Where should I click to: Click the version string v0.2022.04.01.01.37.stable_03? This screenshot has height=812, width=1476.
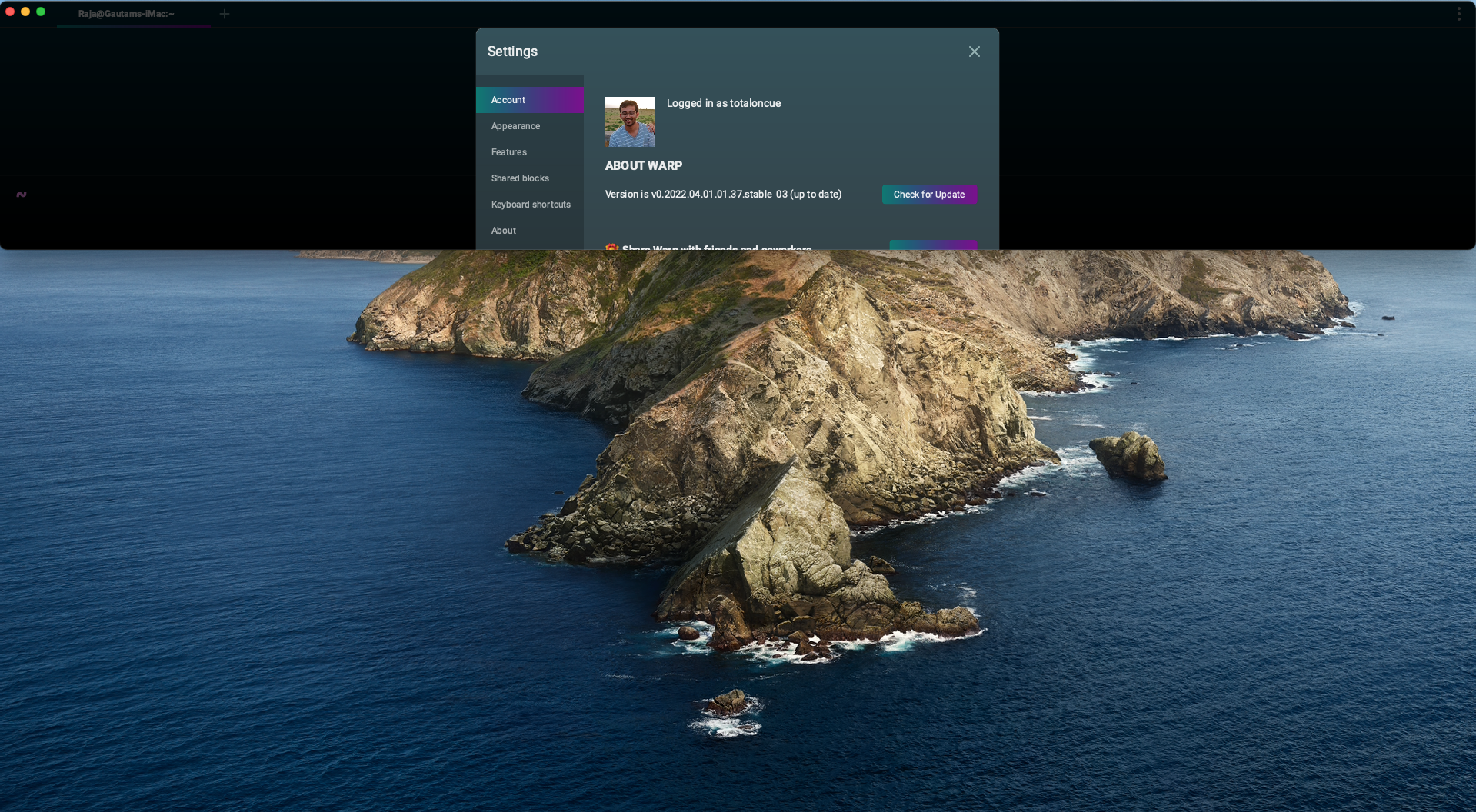point(719,195)
